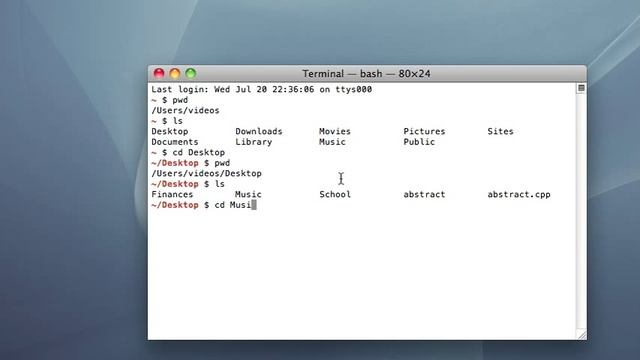Click 'Sites' in the ls output

pos(500,131)
